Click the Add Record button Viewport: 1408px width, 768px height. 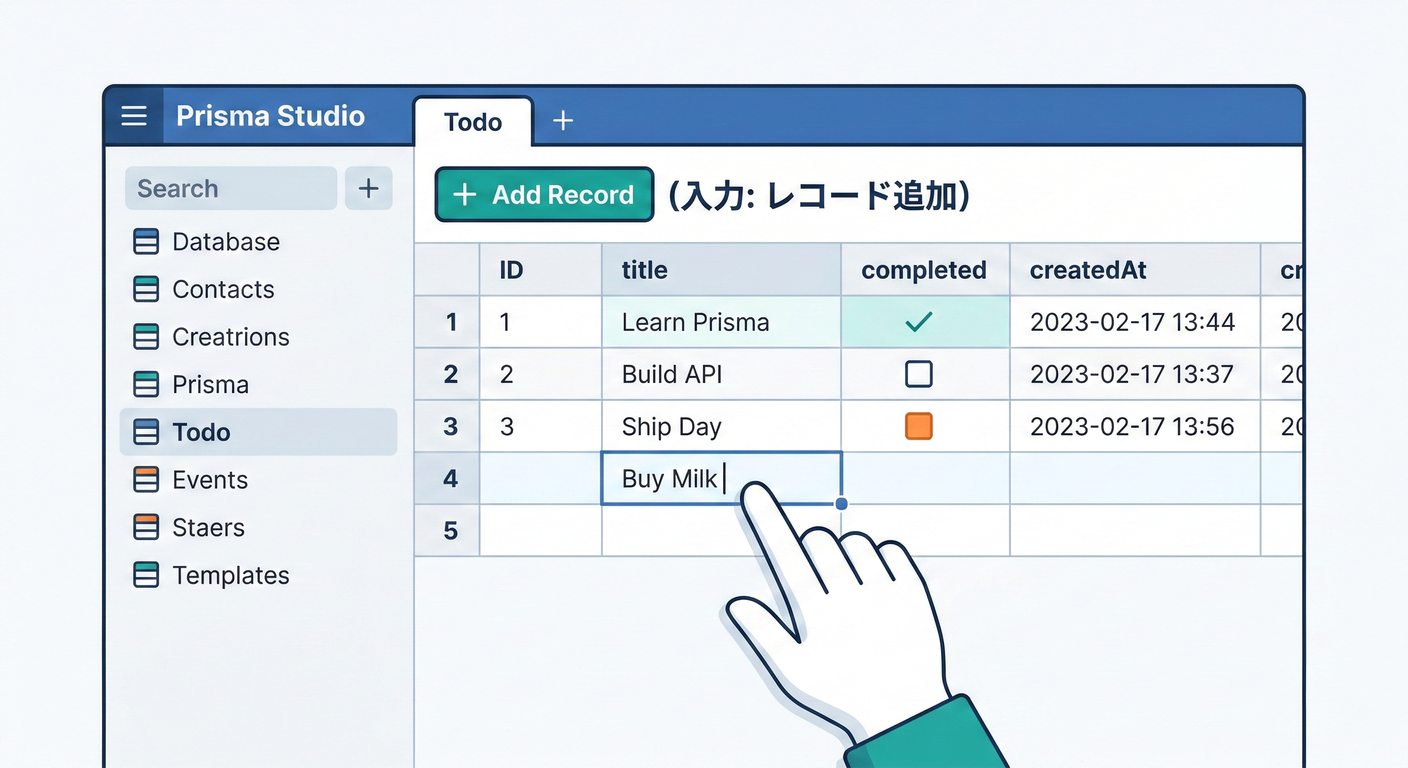tap(543, 194)
